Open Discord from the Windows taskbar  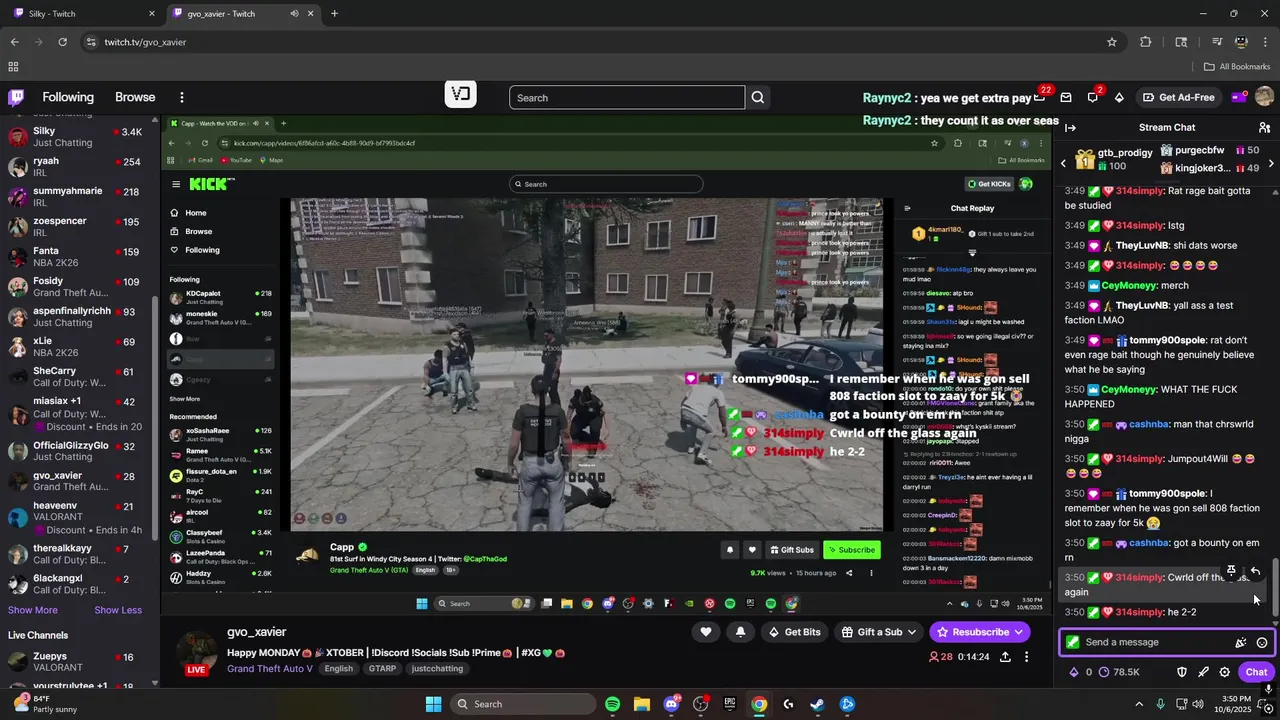(x=672, y=704)
